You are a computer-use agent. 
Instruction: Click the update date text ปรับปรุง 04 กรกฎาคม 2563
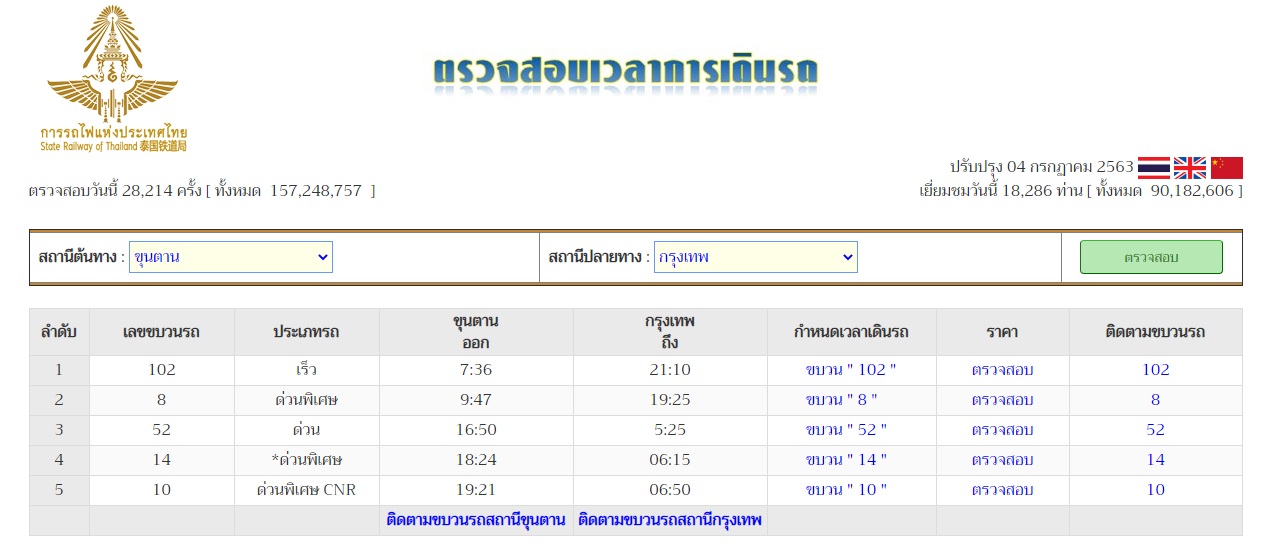1041,167
